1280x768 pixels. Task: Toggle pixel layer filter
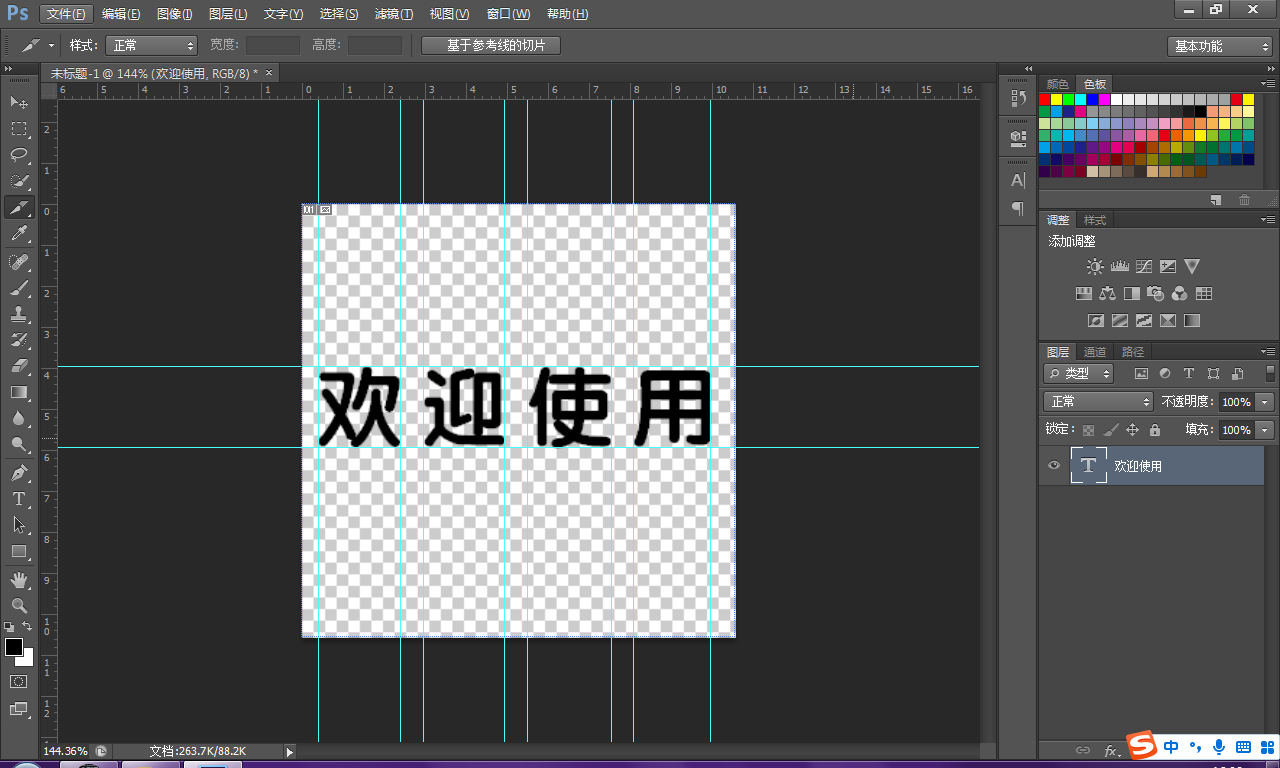(x=1141, y=373)
